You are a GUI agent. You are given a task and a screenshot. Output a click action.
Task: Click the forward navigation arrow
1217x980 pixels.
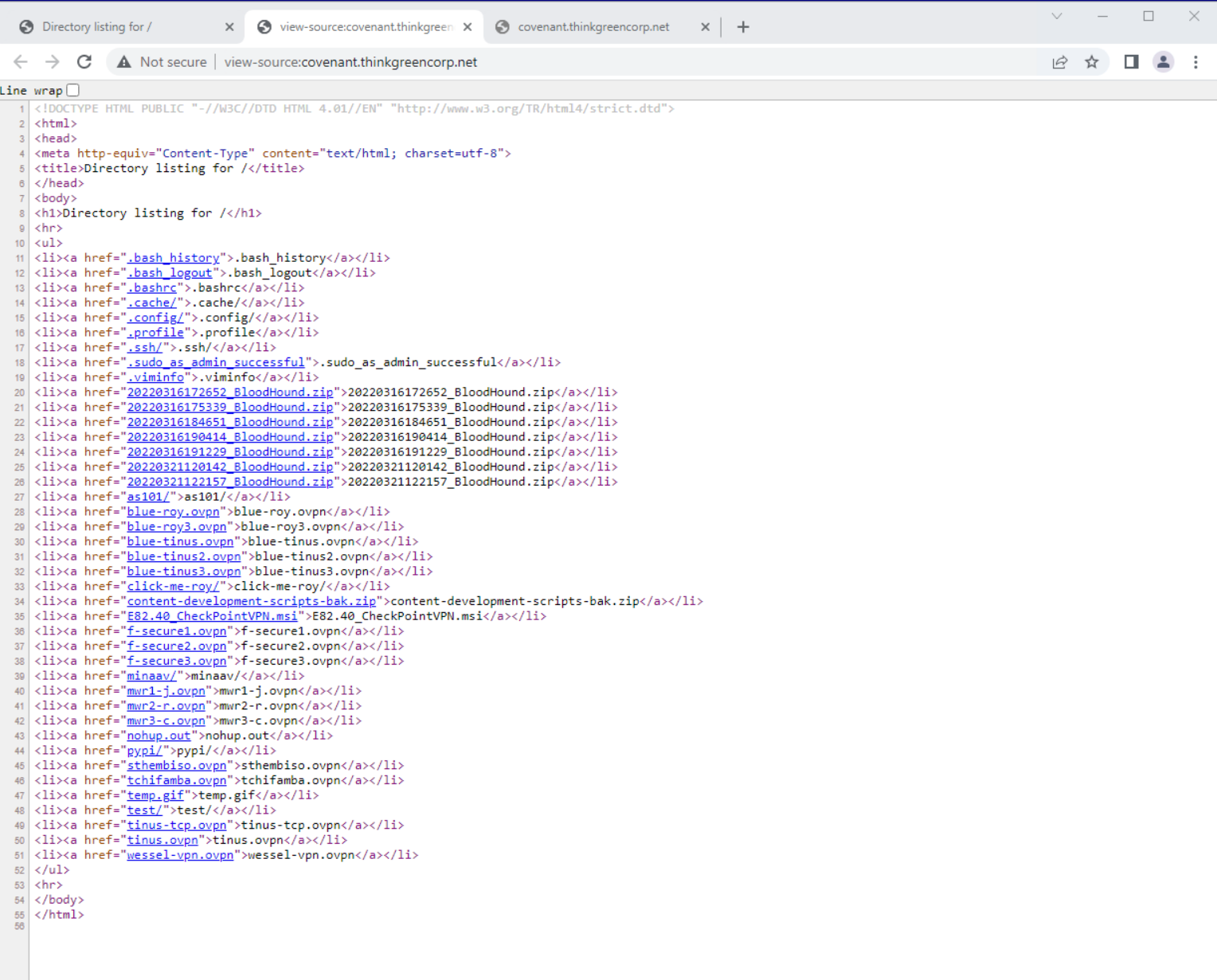pos(53,62)
